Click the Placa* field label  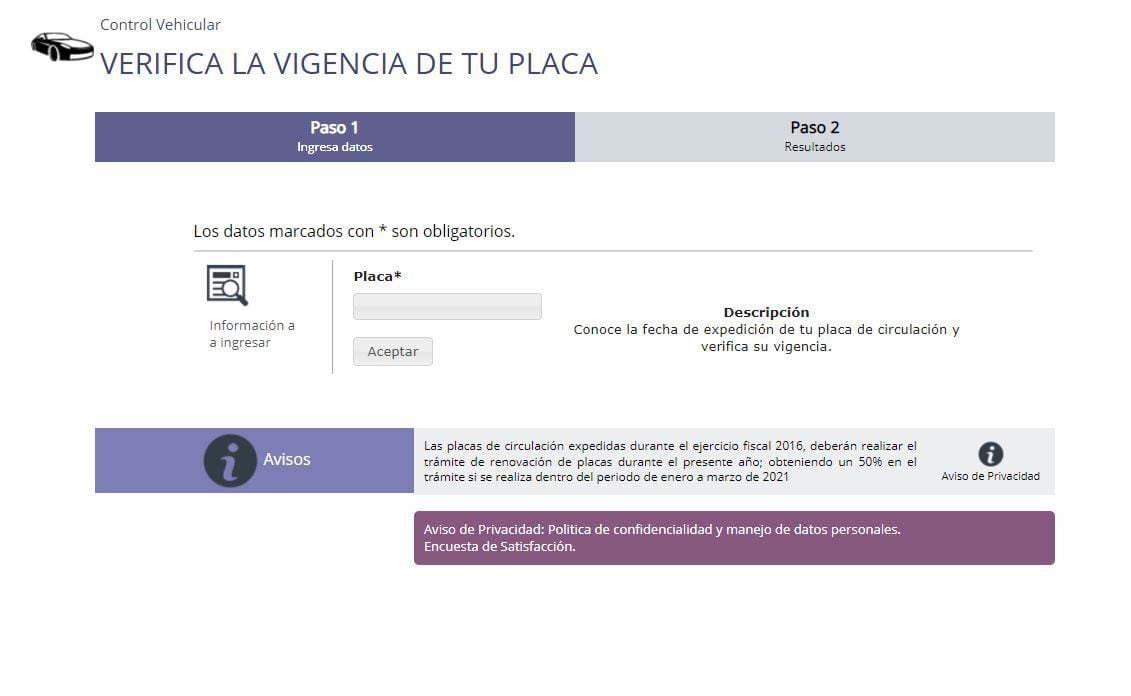(377, 277)
